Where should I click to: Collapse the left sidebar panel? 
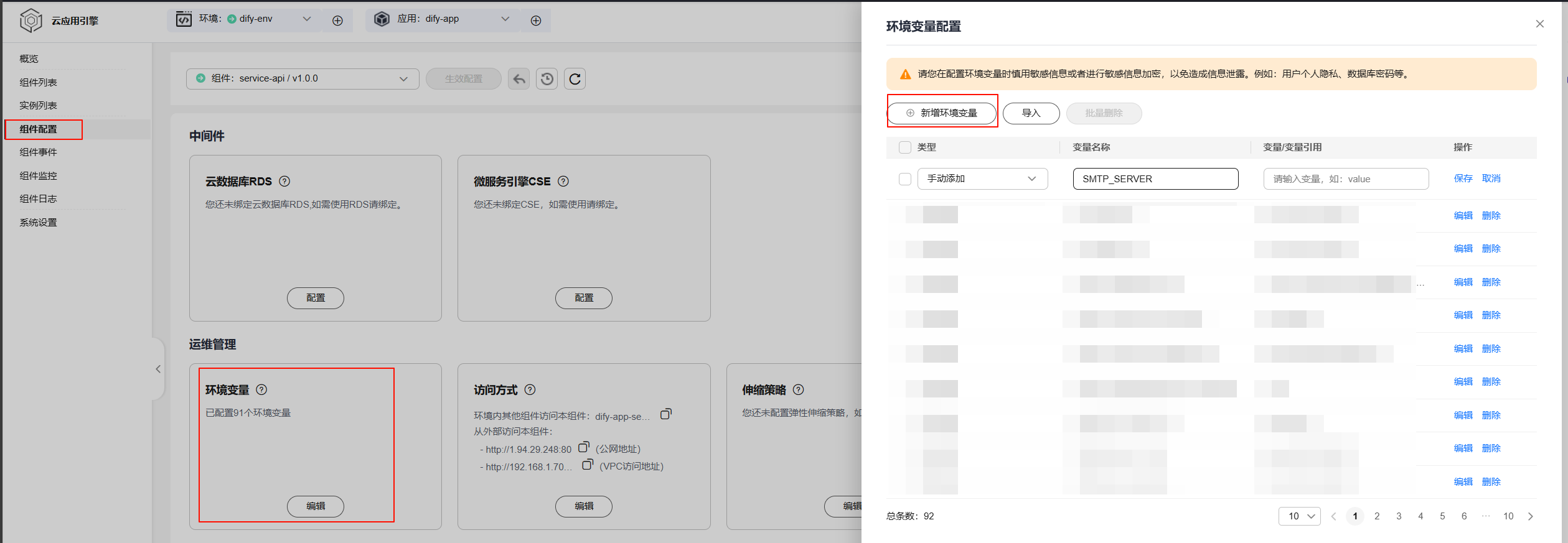[x=158, y=369]
